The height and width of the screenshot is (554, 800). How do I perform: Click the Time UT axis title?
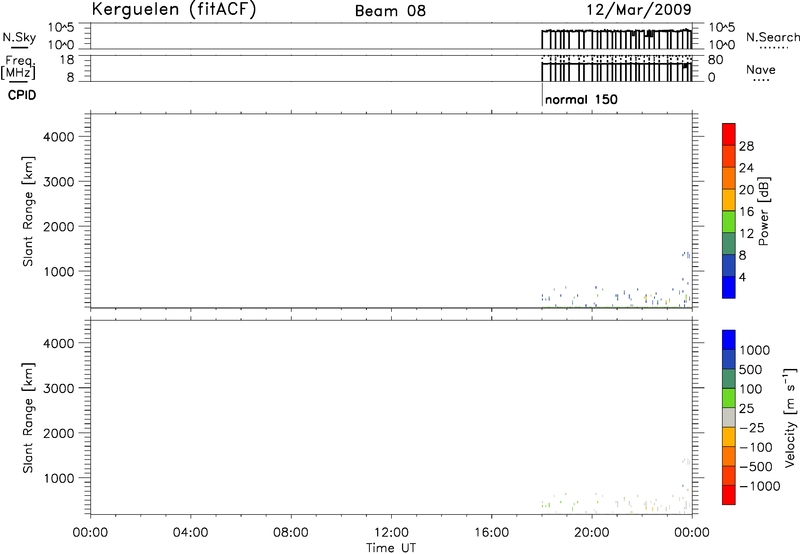click(x=391, y=548)
